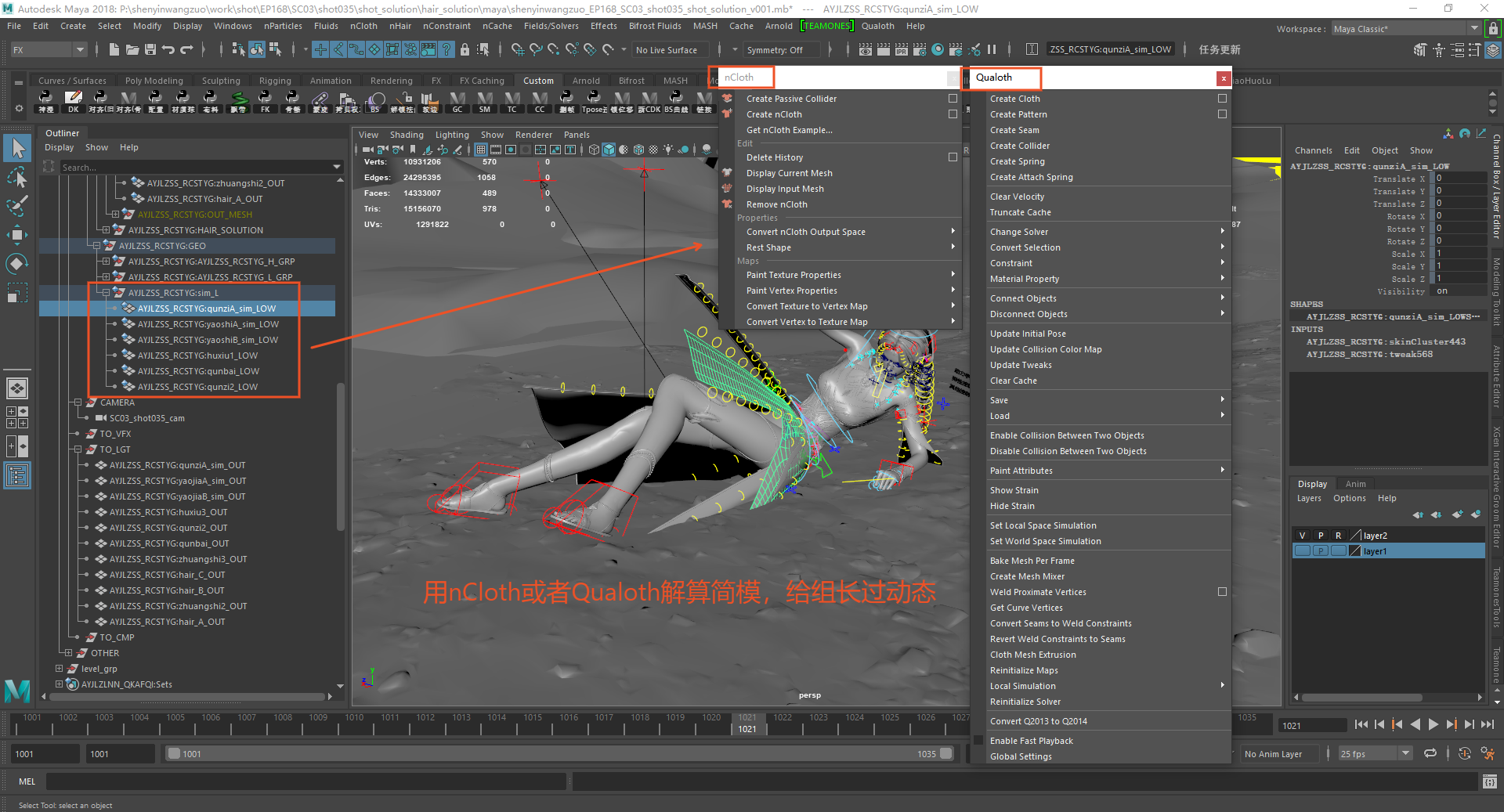Click the FK shelf script icon
The width and height of the screenshot is (1504, 812).
[x=265, y=100]
